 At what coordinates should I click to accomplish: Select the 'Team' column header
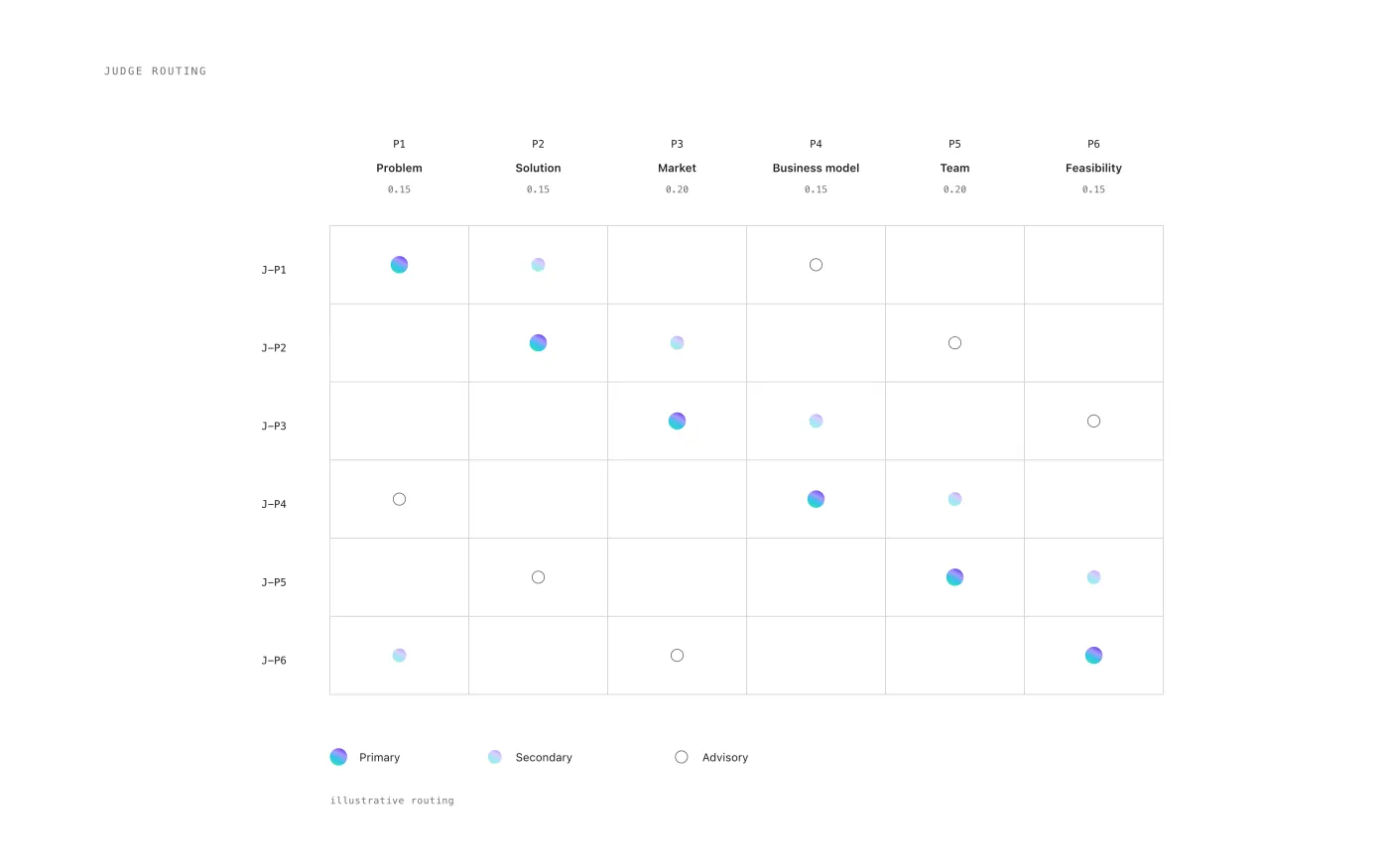pyautogui.click(x=954, y=169)
